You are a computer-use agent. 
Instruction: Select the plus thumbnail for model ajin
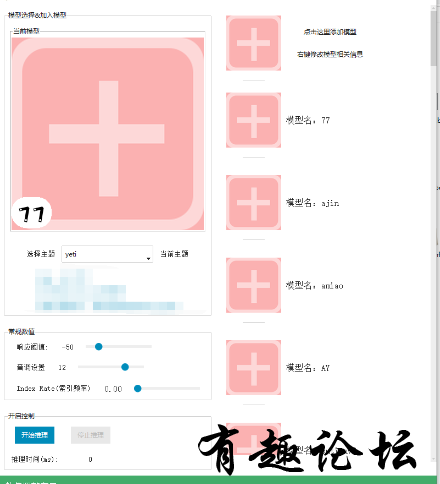click(x=253, y=202)
